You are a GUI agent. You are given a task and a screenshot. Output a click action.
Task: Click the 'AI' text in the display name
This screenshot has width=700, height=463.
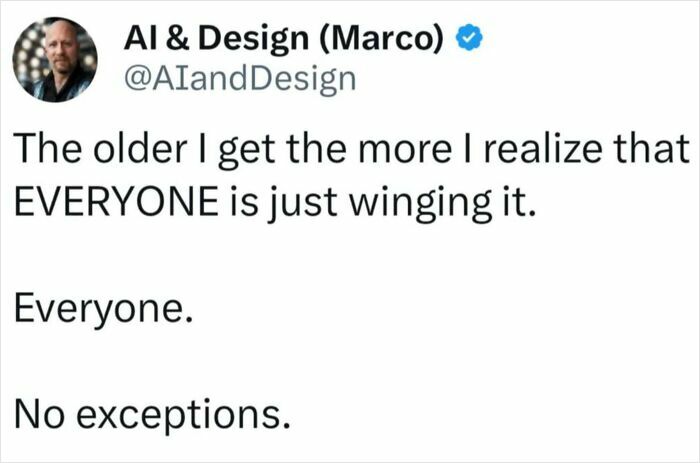point(138,39)
